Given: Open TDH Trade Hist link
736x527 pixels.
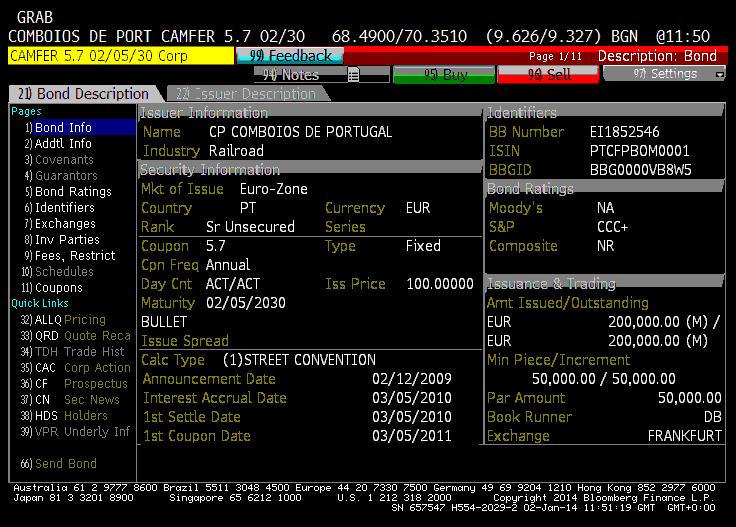Looking at the screenshot, I should point(72,351).
